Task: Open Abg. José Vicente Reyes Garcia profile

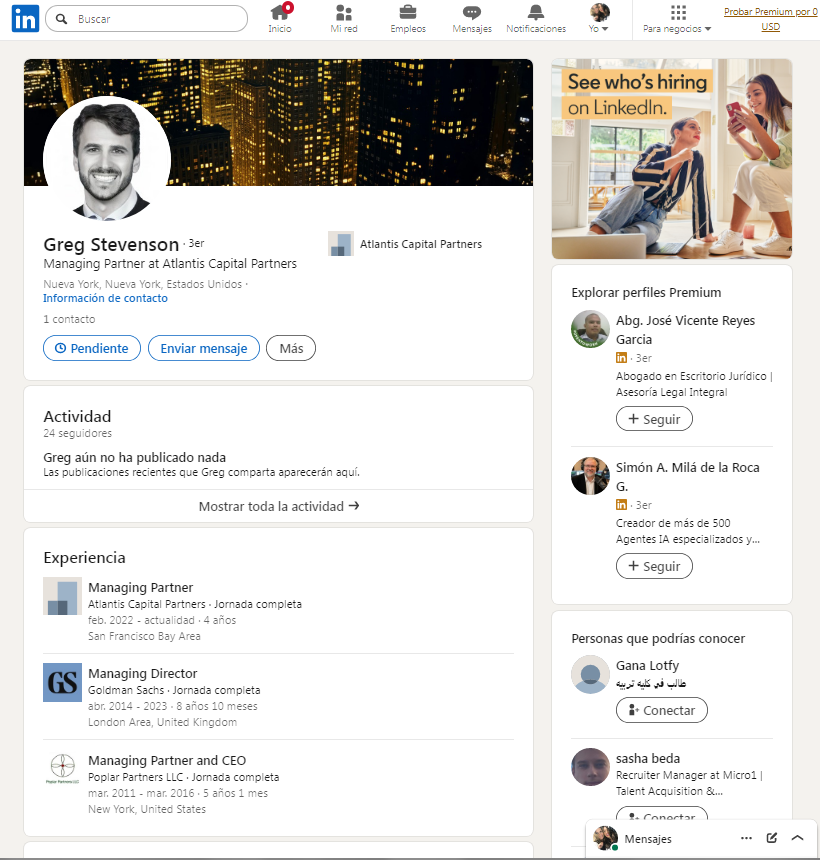Action: [x=685, y=330]
